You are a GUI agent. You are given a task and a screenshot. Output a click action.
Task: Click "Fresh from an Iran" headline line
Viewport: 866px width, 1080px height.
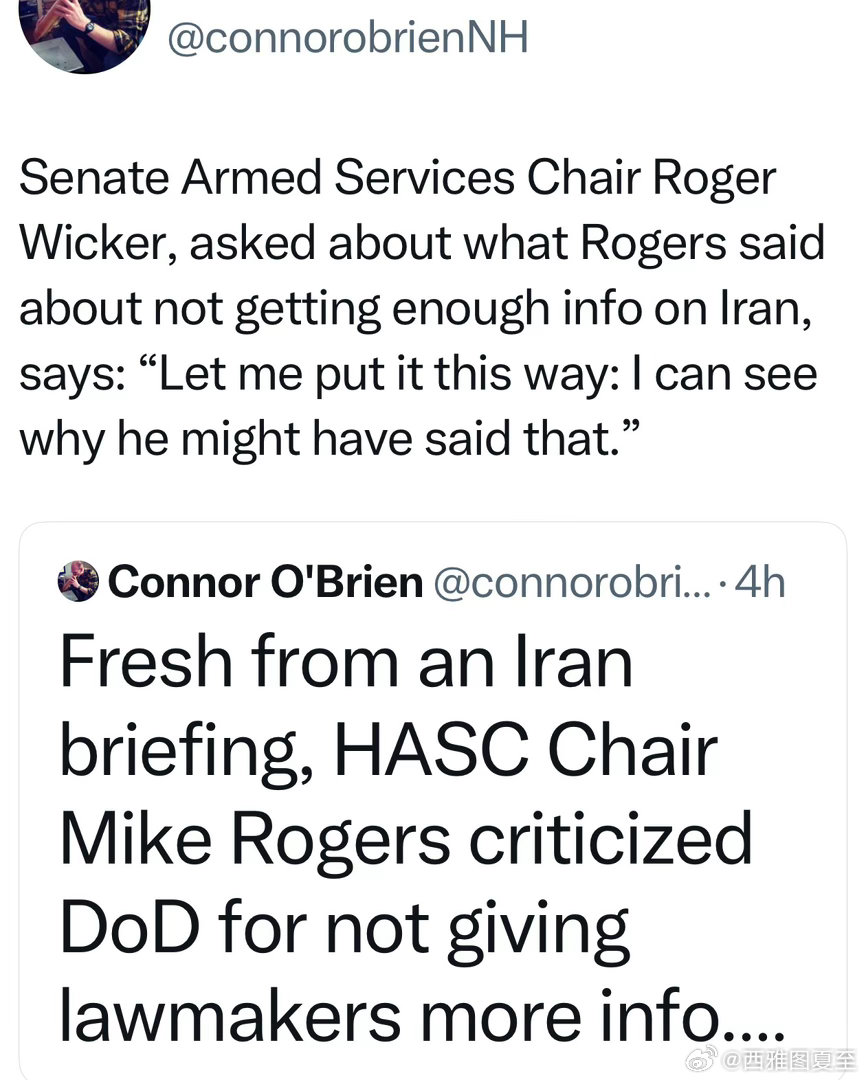coord(347,662)
